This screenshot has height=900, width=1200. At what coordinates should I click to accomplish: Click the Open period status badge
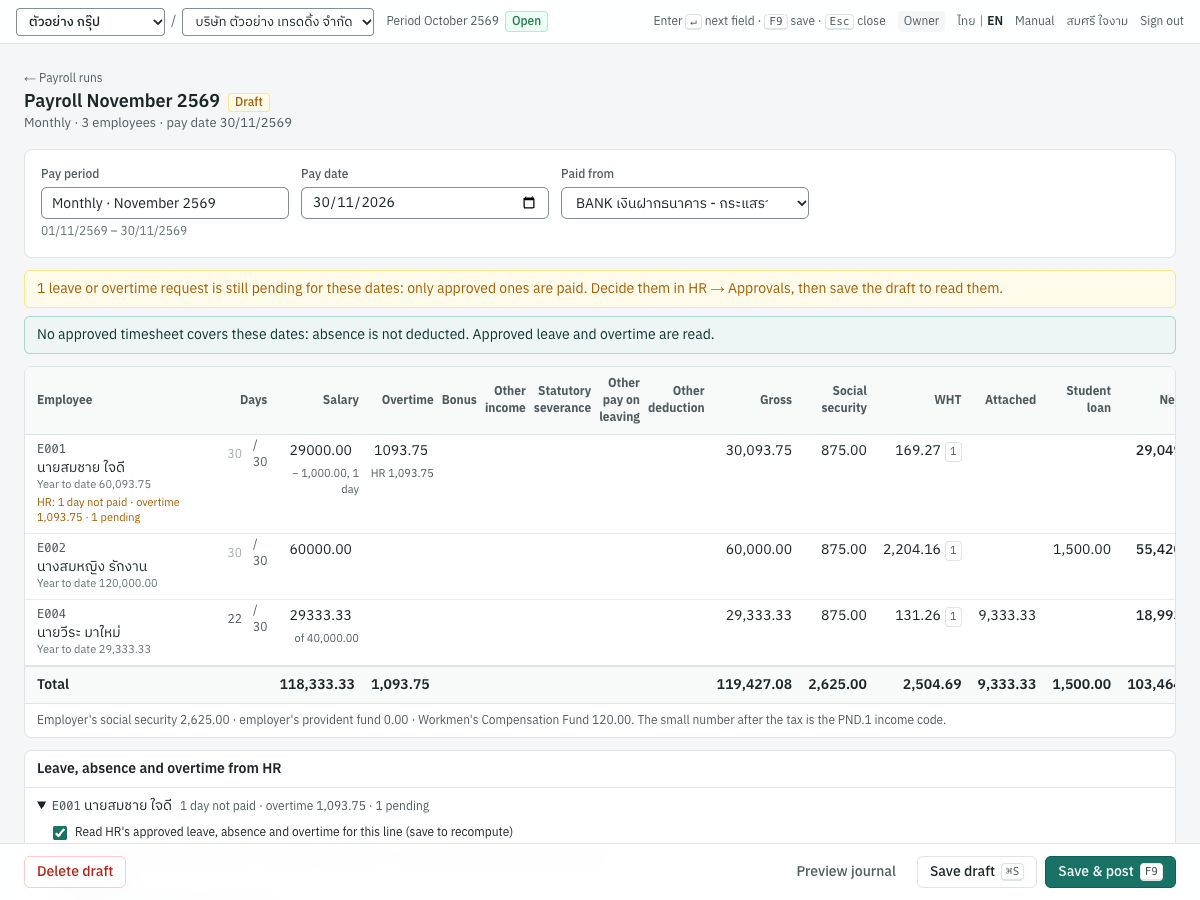click(x=526, y=21)
